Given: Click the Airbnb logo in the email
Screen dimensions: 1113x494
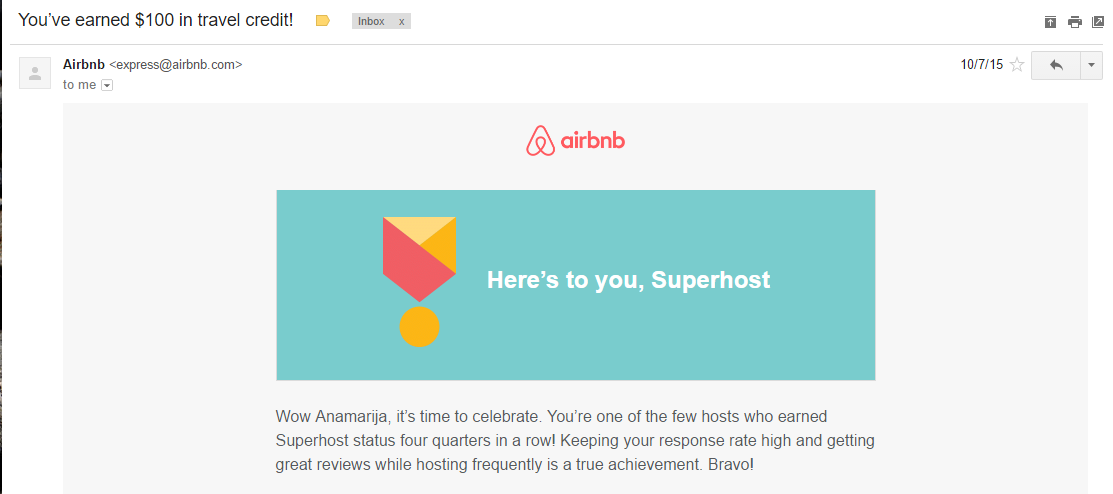Looking at the screenshot, I should pos(575,141).
